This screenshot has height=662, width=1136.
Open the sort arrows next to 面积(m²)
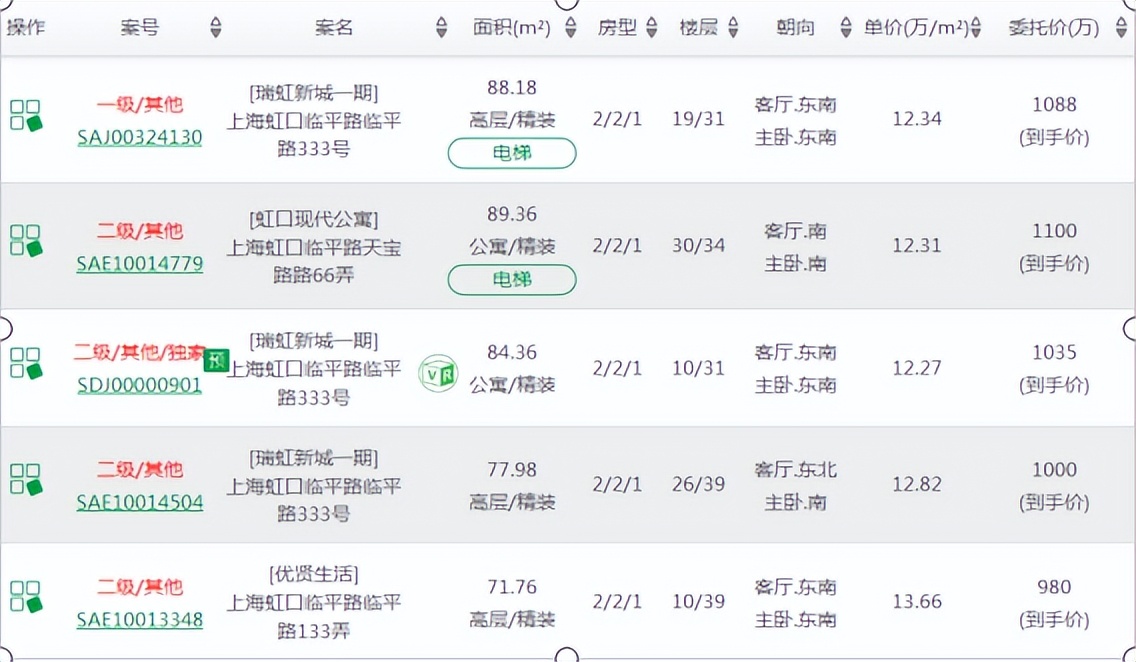(x=570, y=28)
